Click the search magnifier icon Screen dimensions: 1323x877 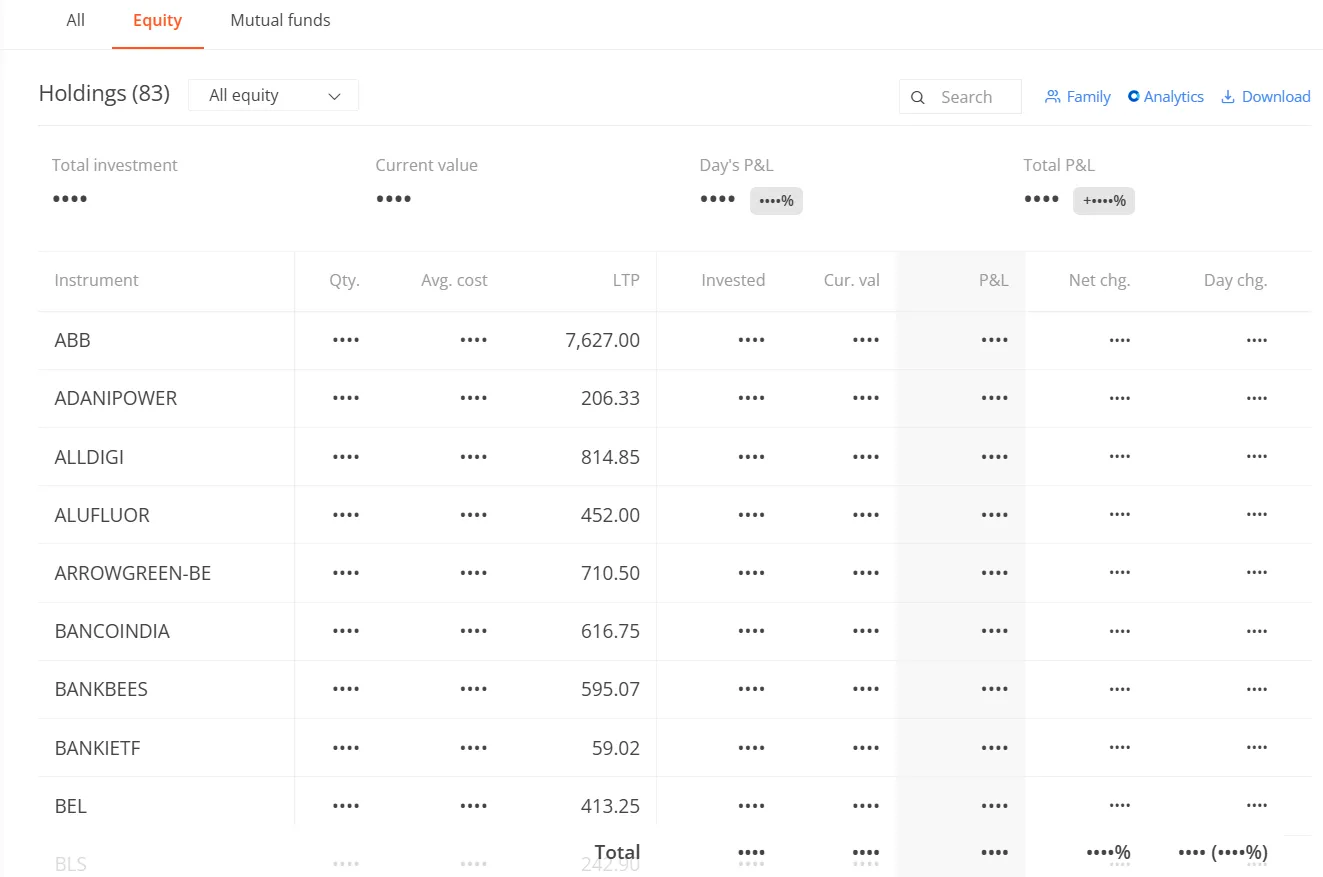[918, 97]
